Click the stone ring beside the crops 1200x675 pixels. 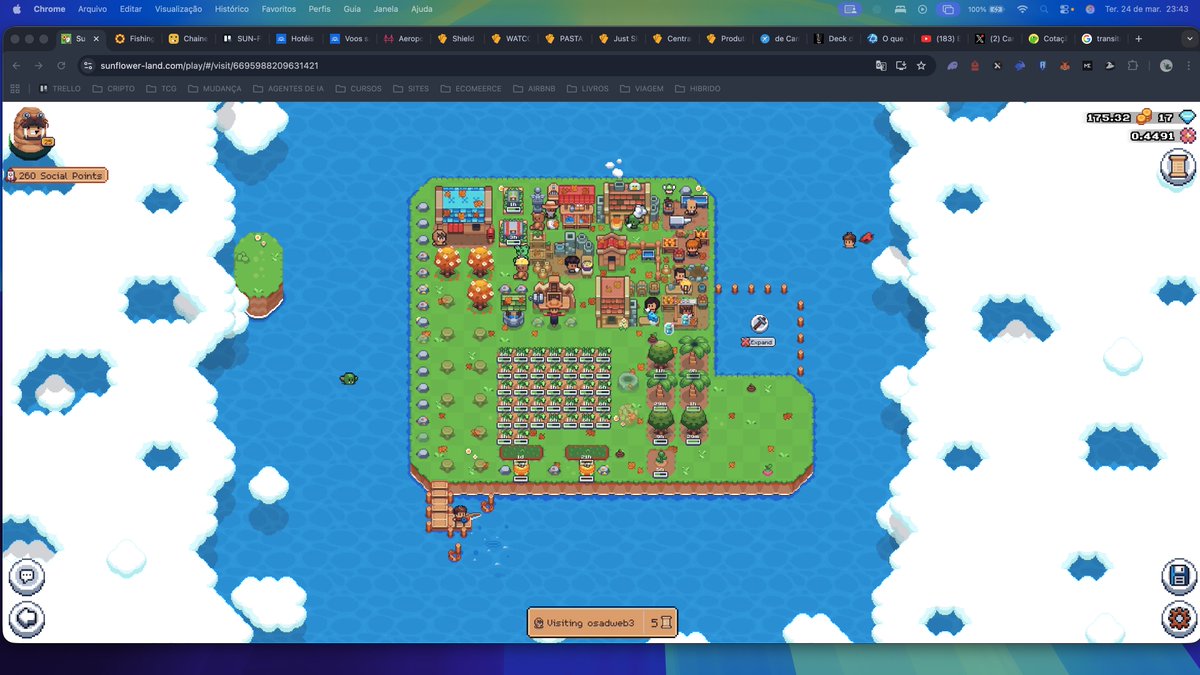point(629,381)
